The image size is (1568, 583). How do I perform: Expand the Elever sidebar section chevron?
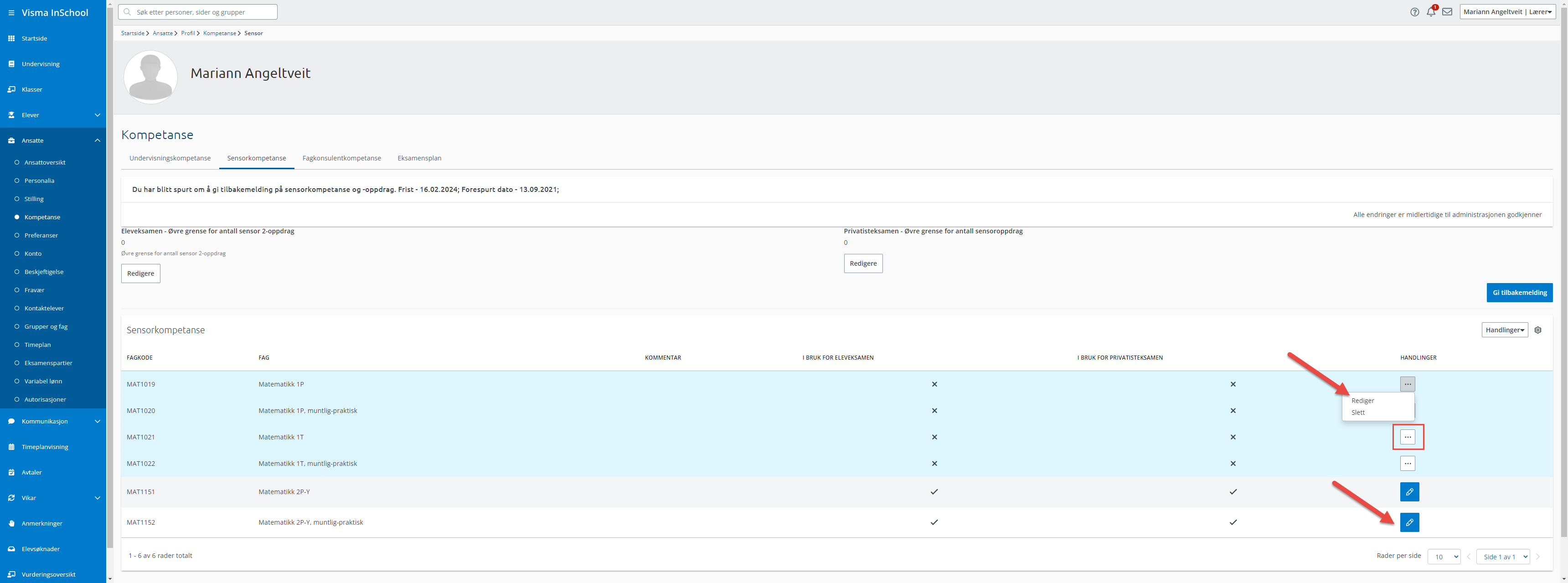(x=98, y=115)
